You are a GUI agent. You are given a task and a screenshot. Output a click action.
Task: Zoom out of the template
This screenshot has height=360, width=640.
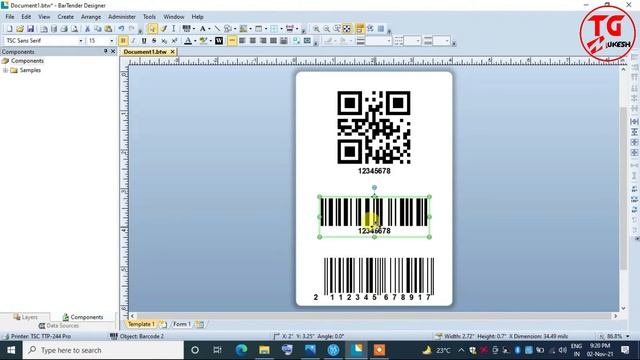pyautogui.click(x=327, y=29)
